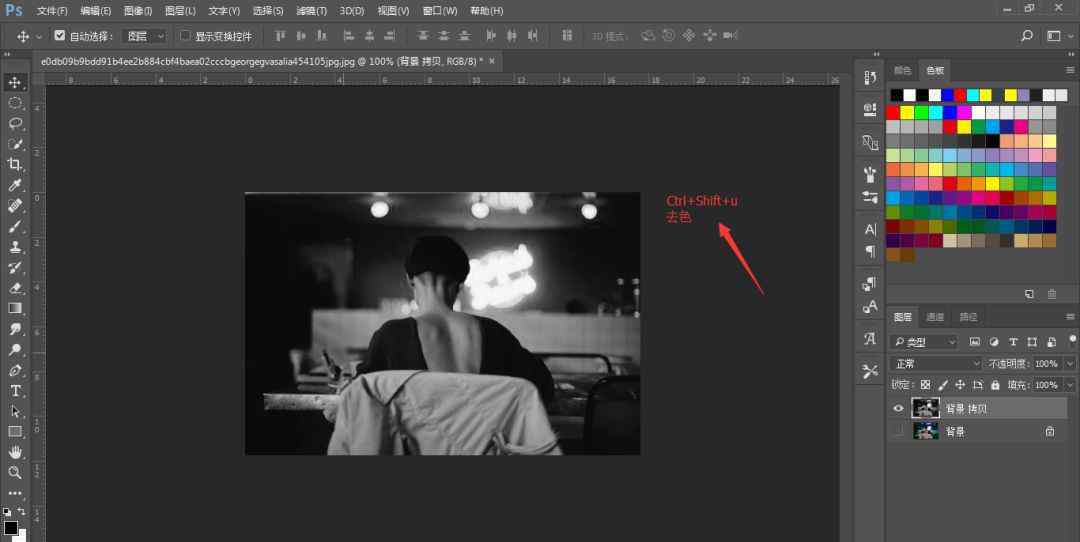Open the 滤镜(T) menu

coord(311,11)
